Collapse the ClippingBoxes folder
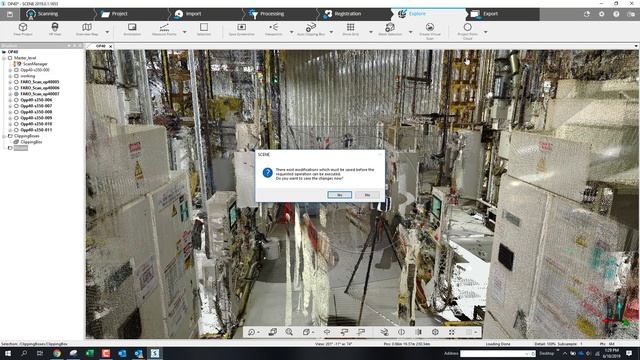Screen dimensions: 640x360 coord(4,136)
